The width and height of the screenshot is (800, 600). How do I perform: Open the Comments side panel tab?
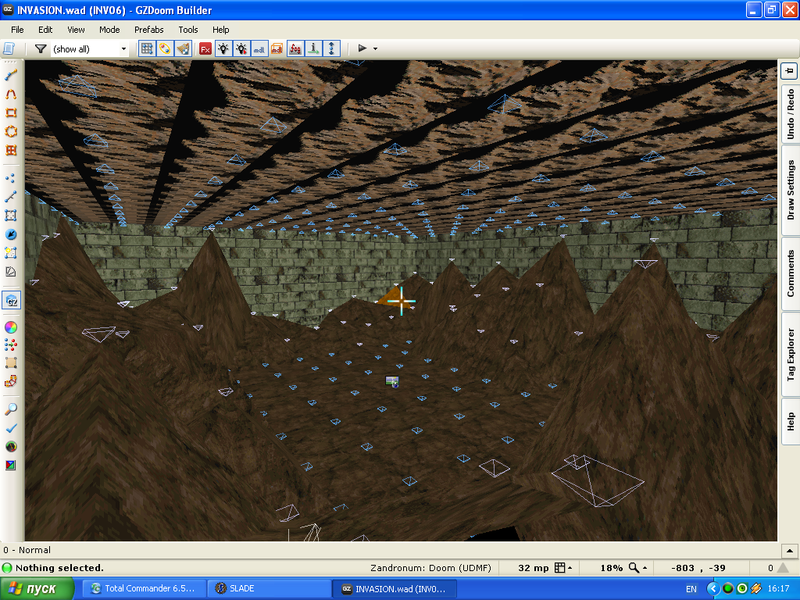(790, 273)
